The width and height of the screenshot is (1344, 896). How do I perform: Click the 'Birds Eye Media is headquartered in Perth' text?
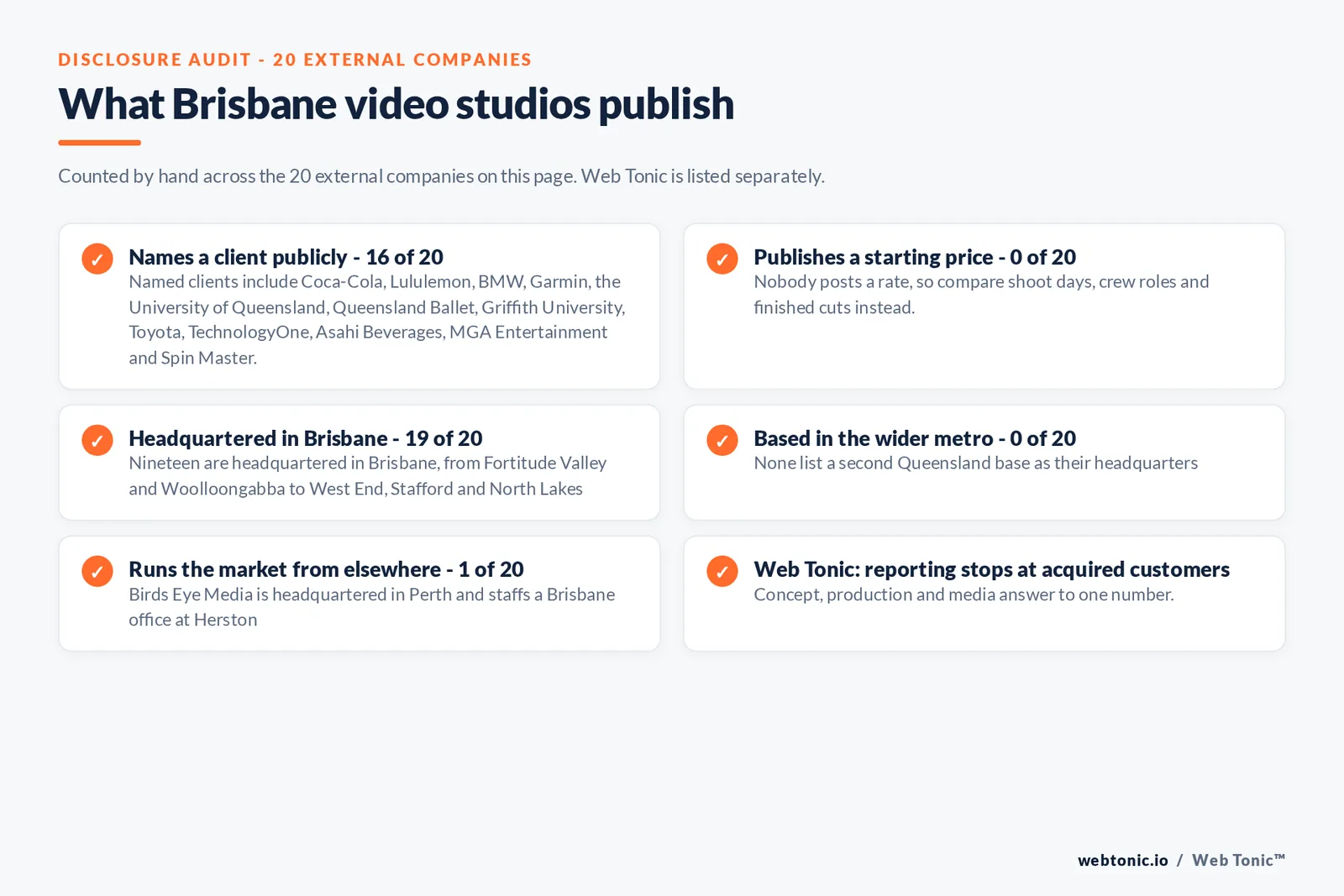pos(372,606)
